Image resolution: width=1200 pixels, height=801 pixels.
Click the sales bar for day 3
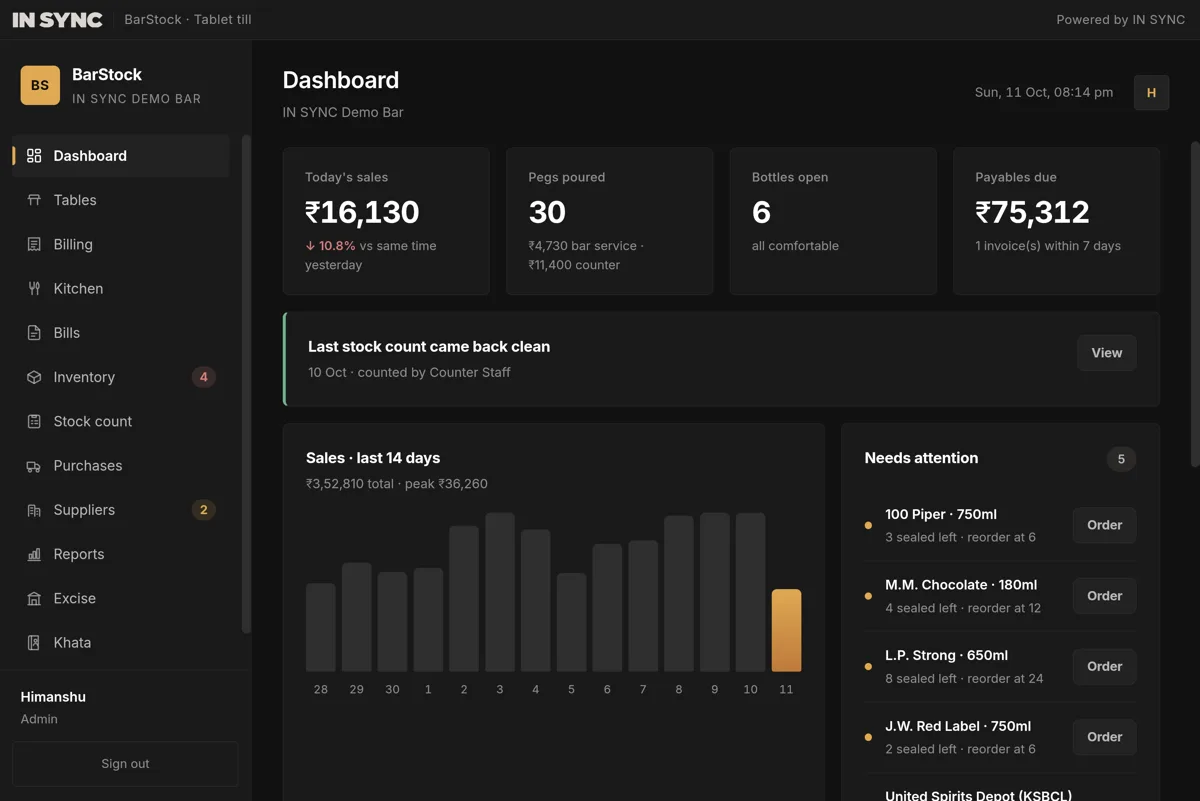pyautogui.click(x=500, y=592)
